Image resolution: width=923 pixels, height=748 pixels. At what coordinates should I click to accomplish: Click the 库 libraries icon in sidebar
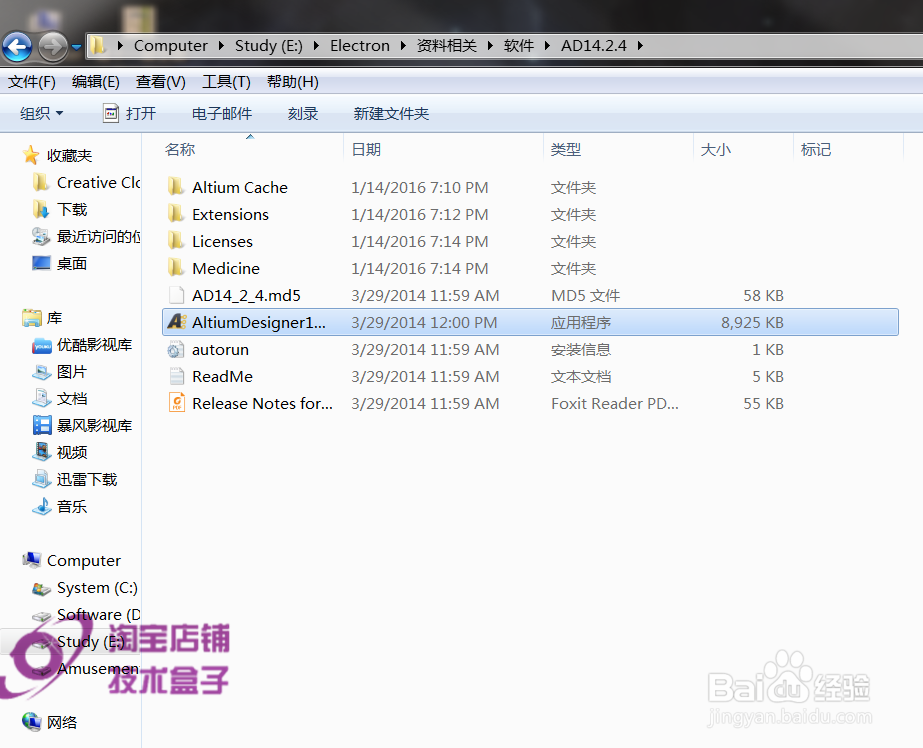(32, 318)
